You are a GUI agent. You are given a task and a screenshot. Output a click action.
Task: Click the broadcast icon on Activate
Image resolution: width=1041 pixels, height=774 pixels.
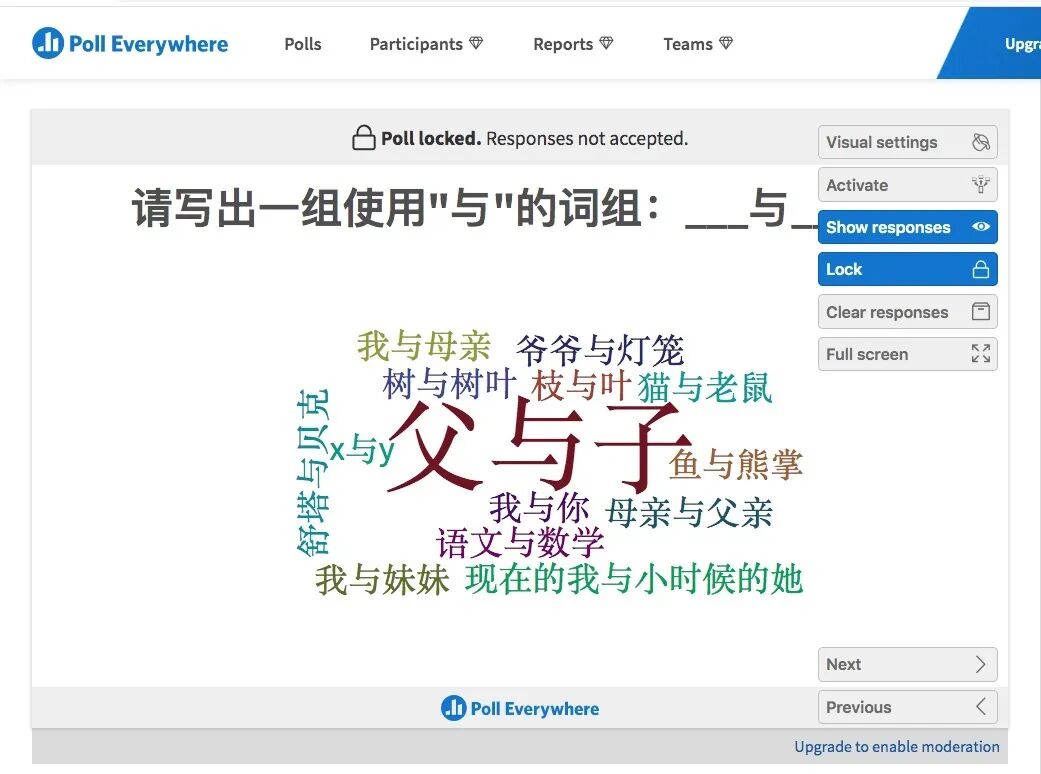coord(981,185)
